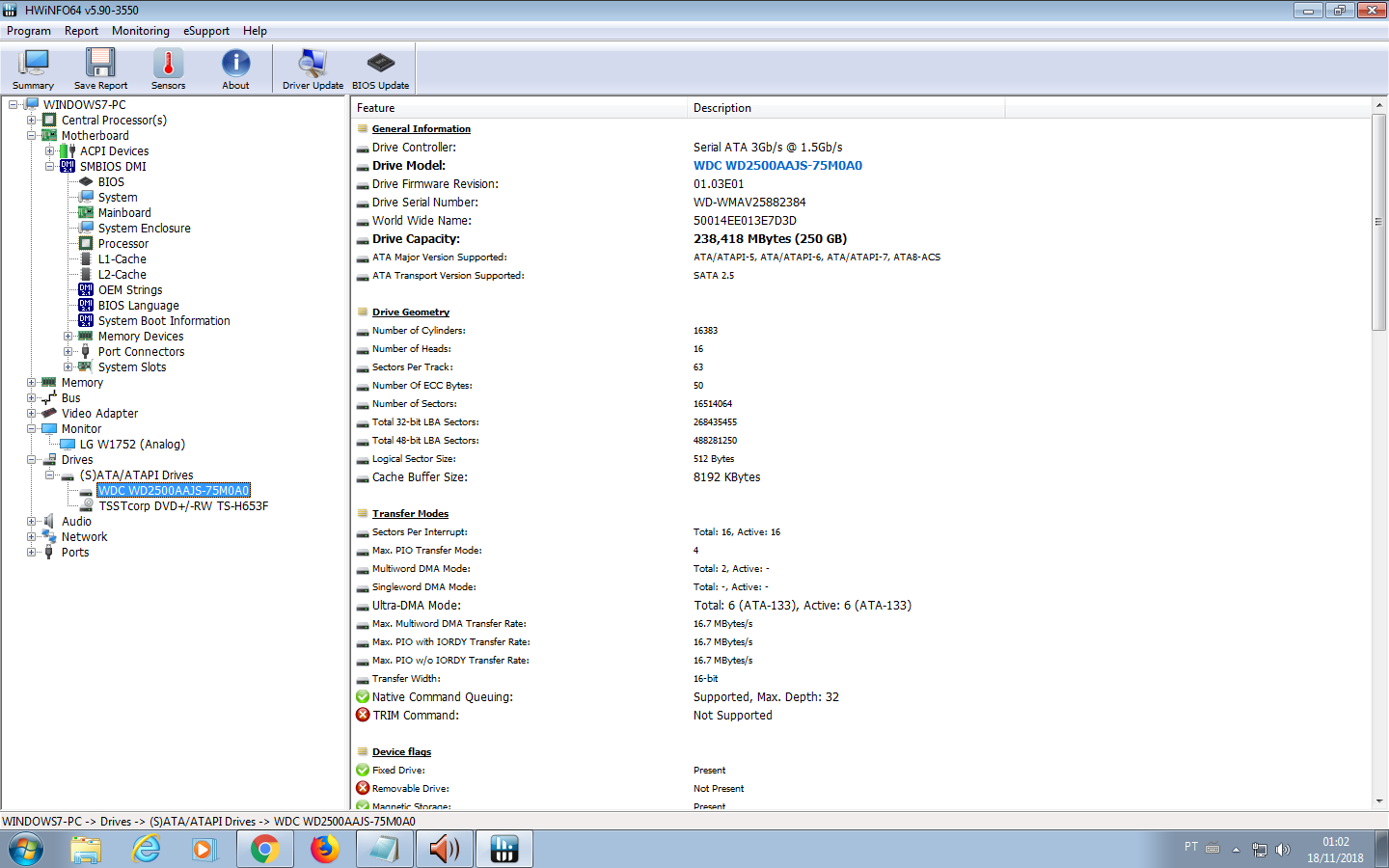Open the Report menu
Viewport: 1389px width, 868px height.
[81, 31]
